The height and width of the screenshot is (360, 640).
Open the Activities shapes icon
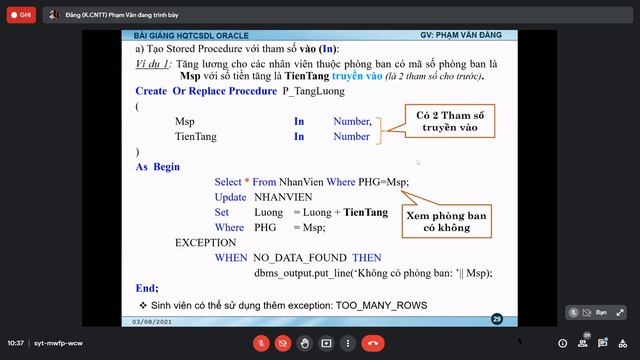tap(622, 344)
